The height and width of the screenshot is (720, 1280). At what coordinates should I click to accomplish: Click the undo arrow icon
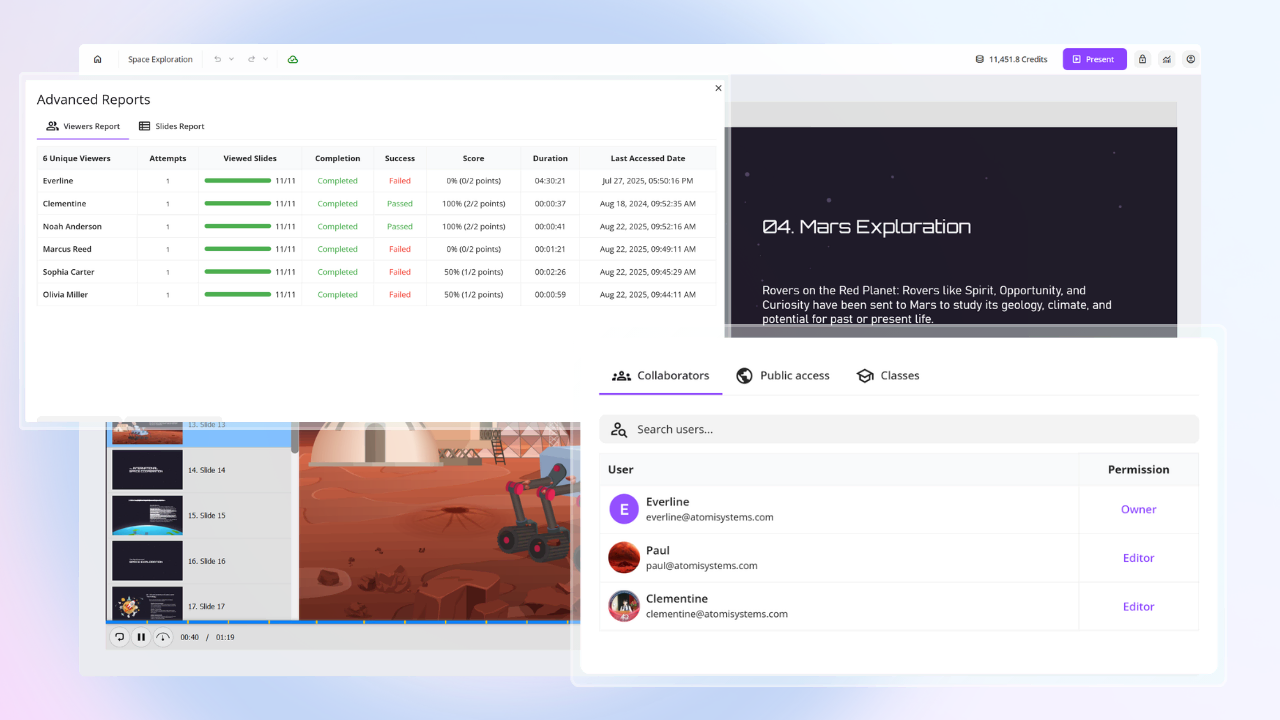point(217,59)
